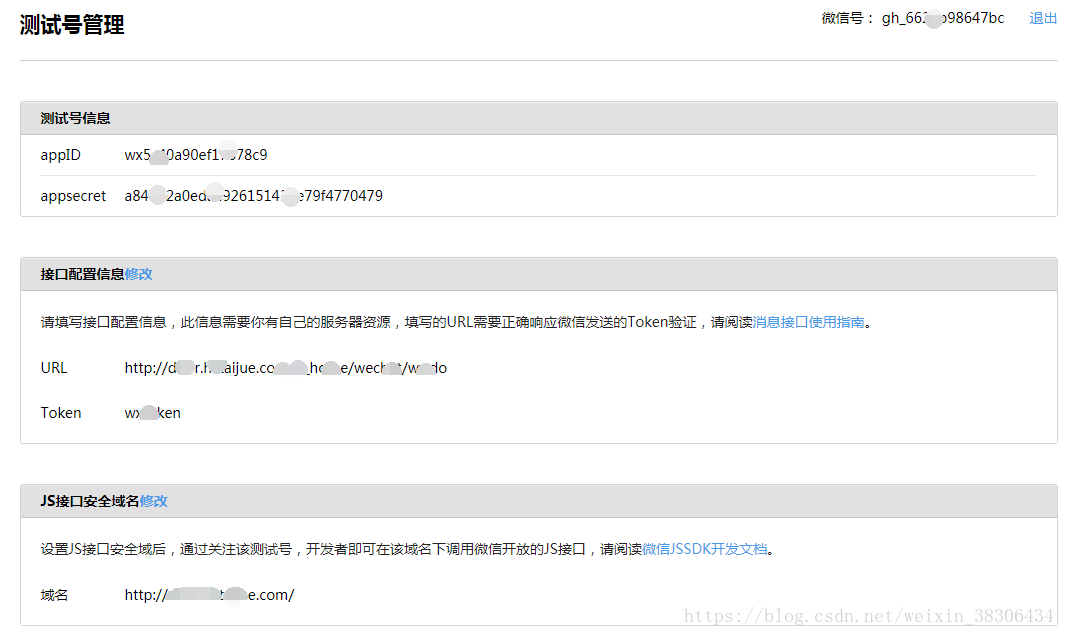
Task: Click the 域名 value ending in e.com/
Action: pos(209,595)
